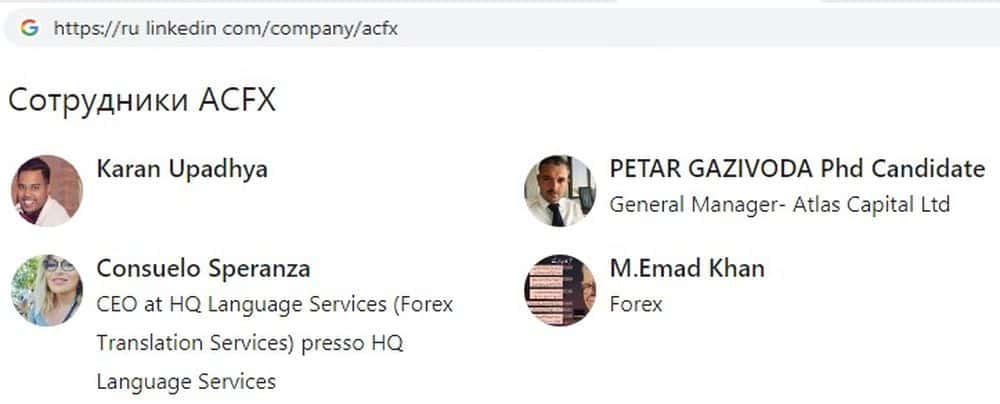Click the "Сотрудники ACFX" heading
Image resolution: width=1000 pixels, height=404 pixels.
click(x=141, y=101)
